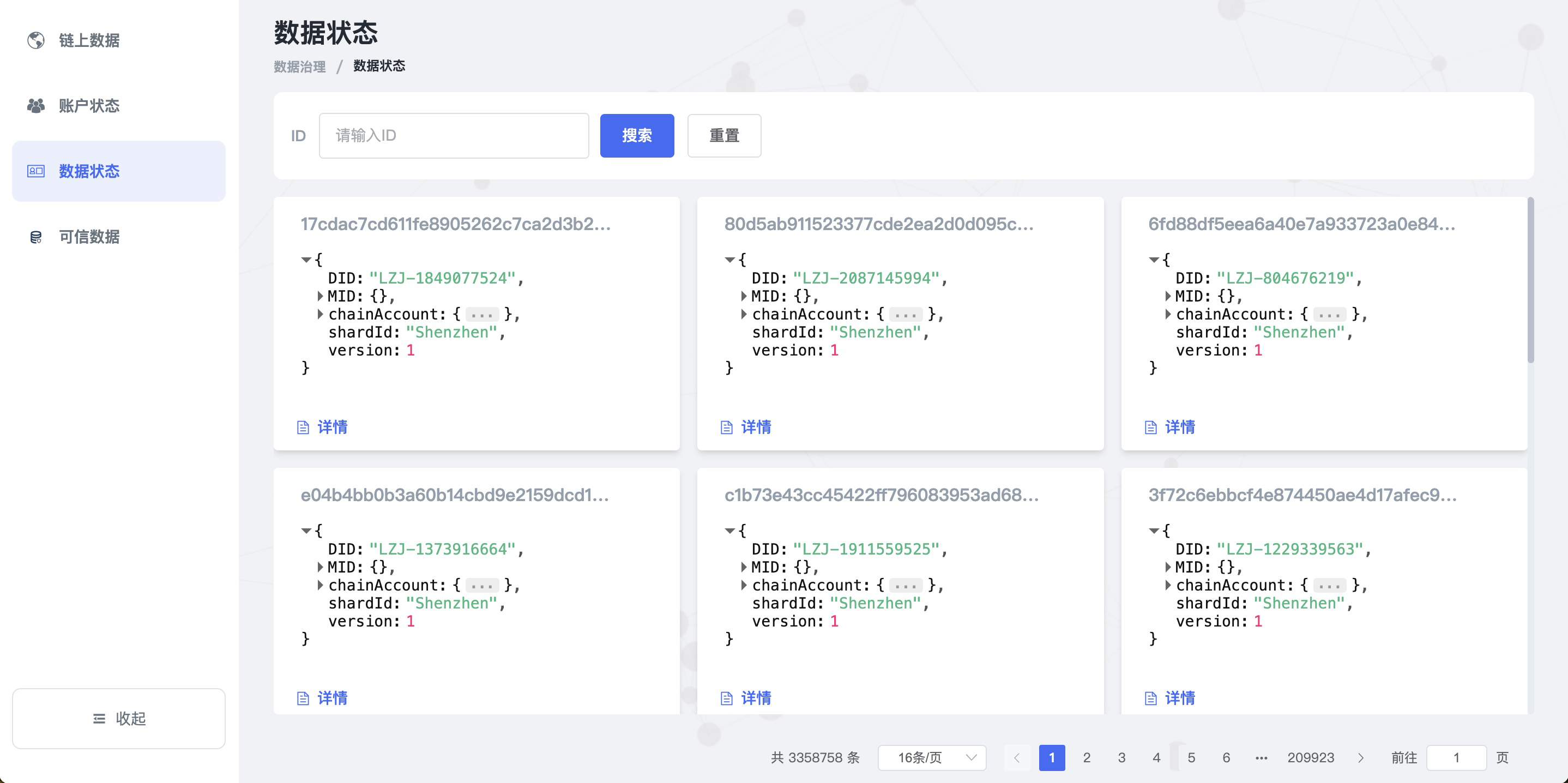This screenshot has height=783, width=1568.
Task: Click the 请输入ID search field
Action: point(454,135)
